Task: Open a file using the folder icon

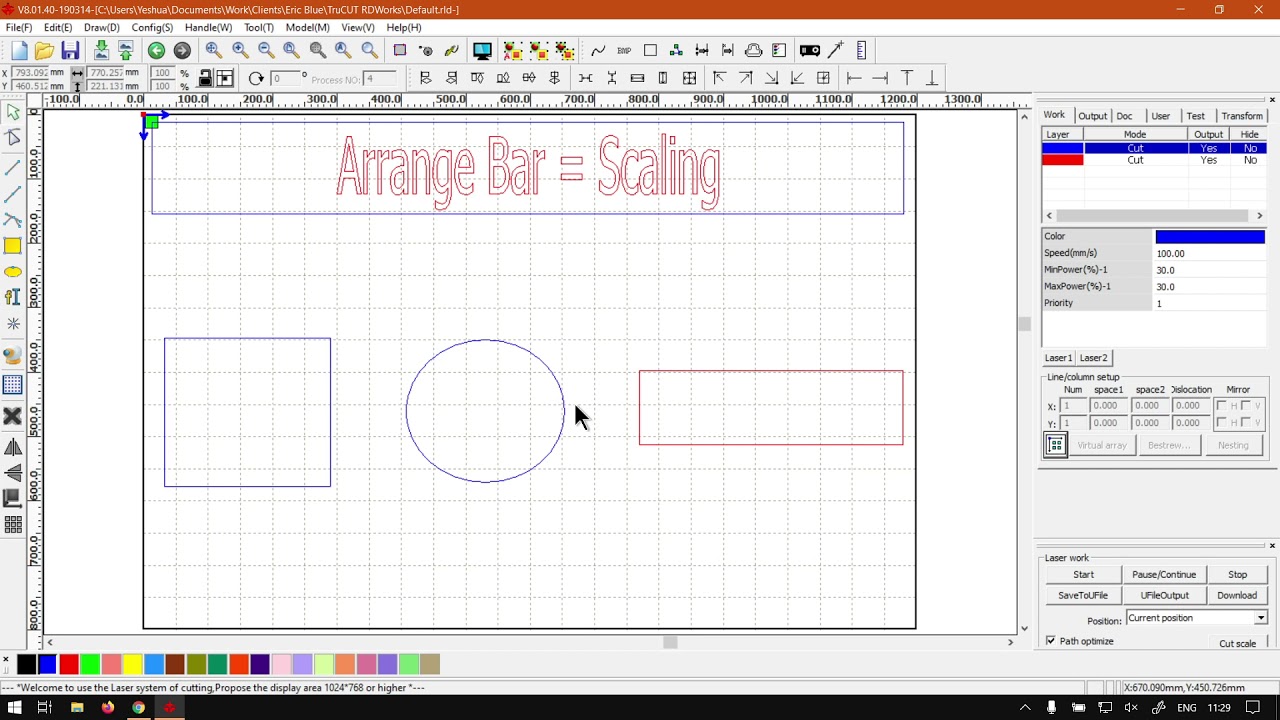Action: [x=44, y=51]
